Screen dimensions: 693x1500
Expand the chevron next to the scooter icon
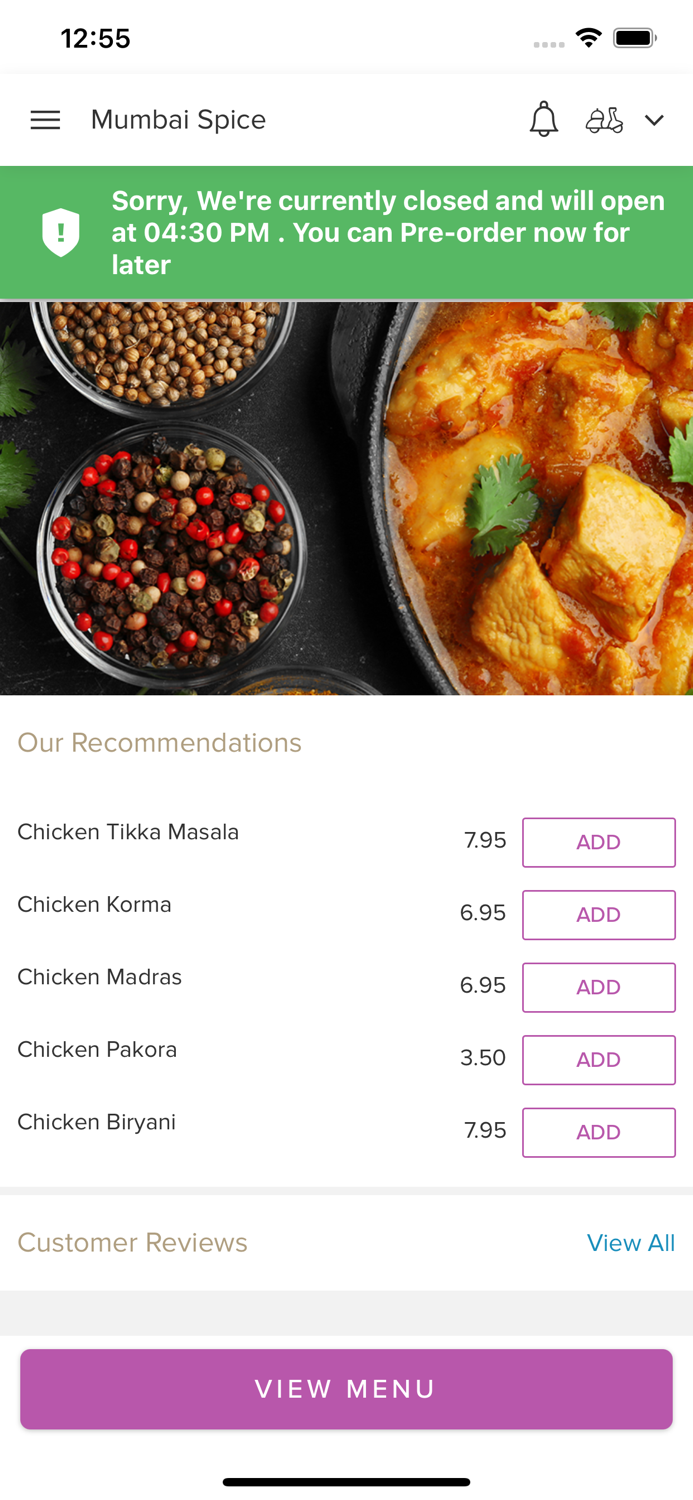(x=655, y=120)
